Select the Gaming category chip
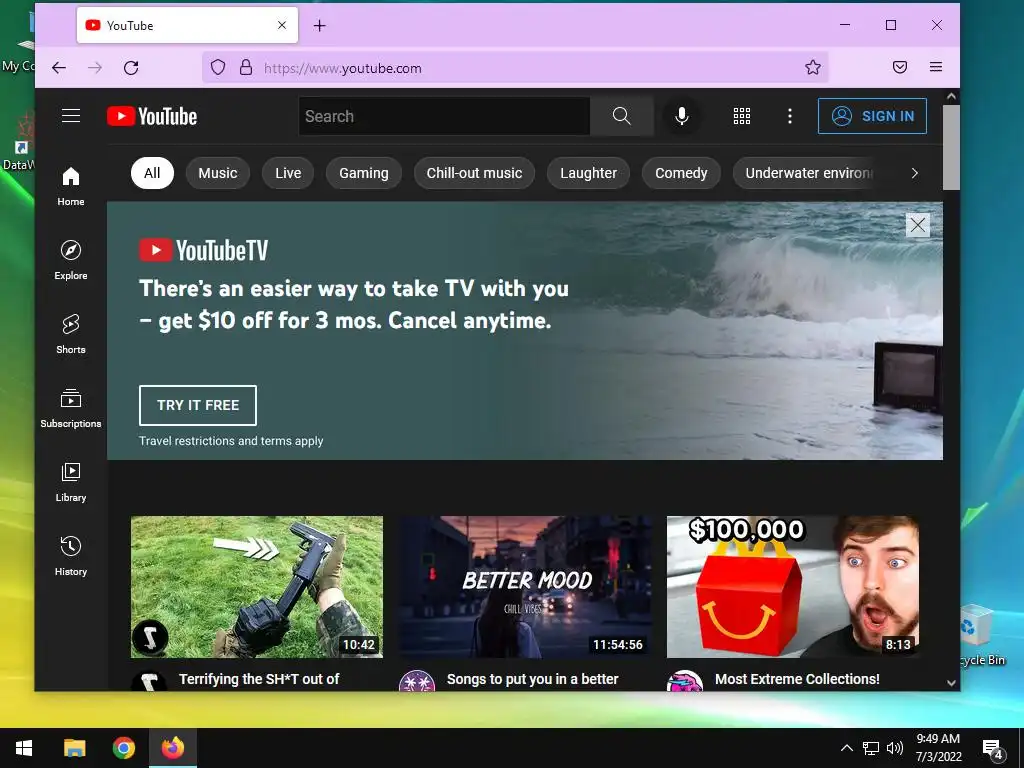Screen dimensions: 1024x768 click(x=364, y=173)
